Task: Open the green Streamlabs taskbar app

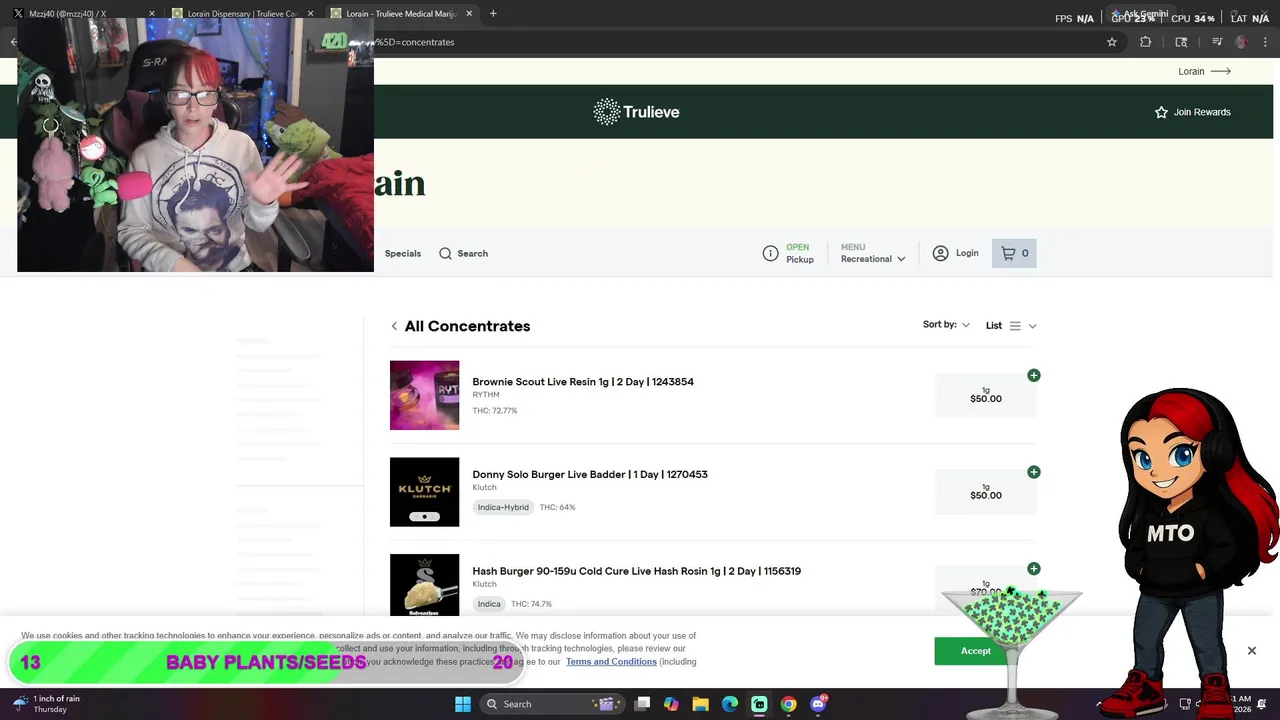Action: tap(759, 704)
